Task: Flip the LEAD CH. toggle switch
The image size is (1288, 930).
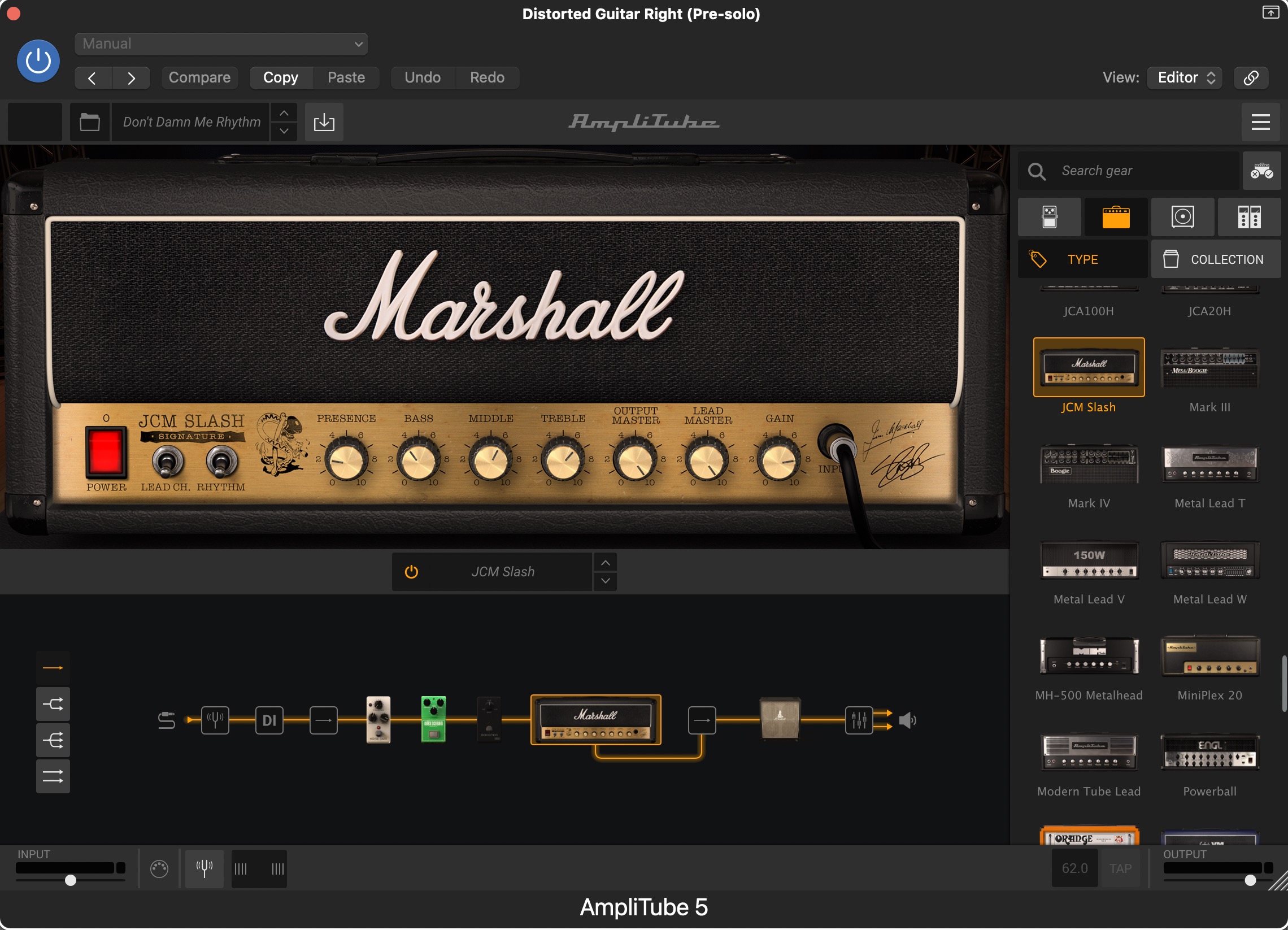Action: click(x=167, y=460)
